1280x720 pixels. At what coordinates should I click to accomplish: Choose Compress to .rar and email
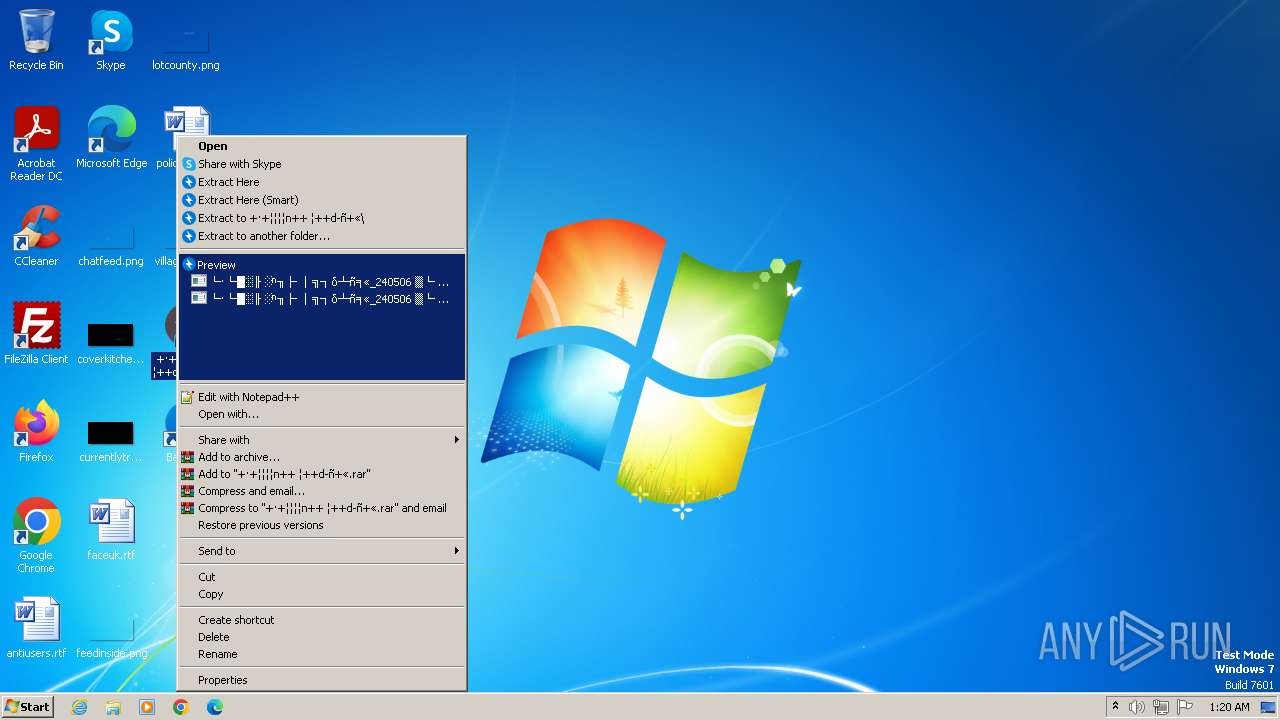click(322, 508)
